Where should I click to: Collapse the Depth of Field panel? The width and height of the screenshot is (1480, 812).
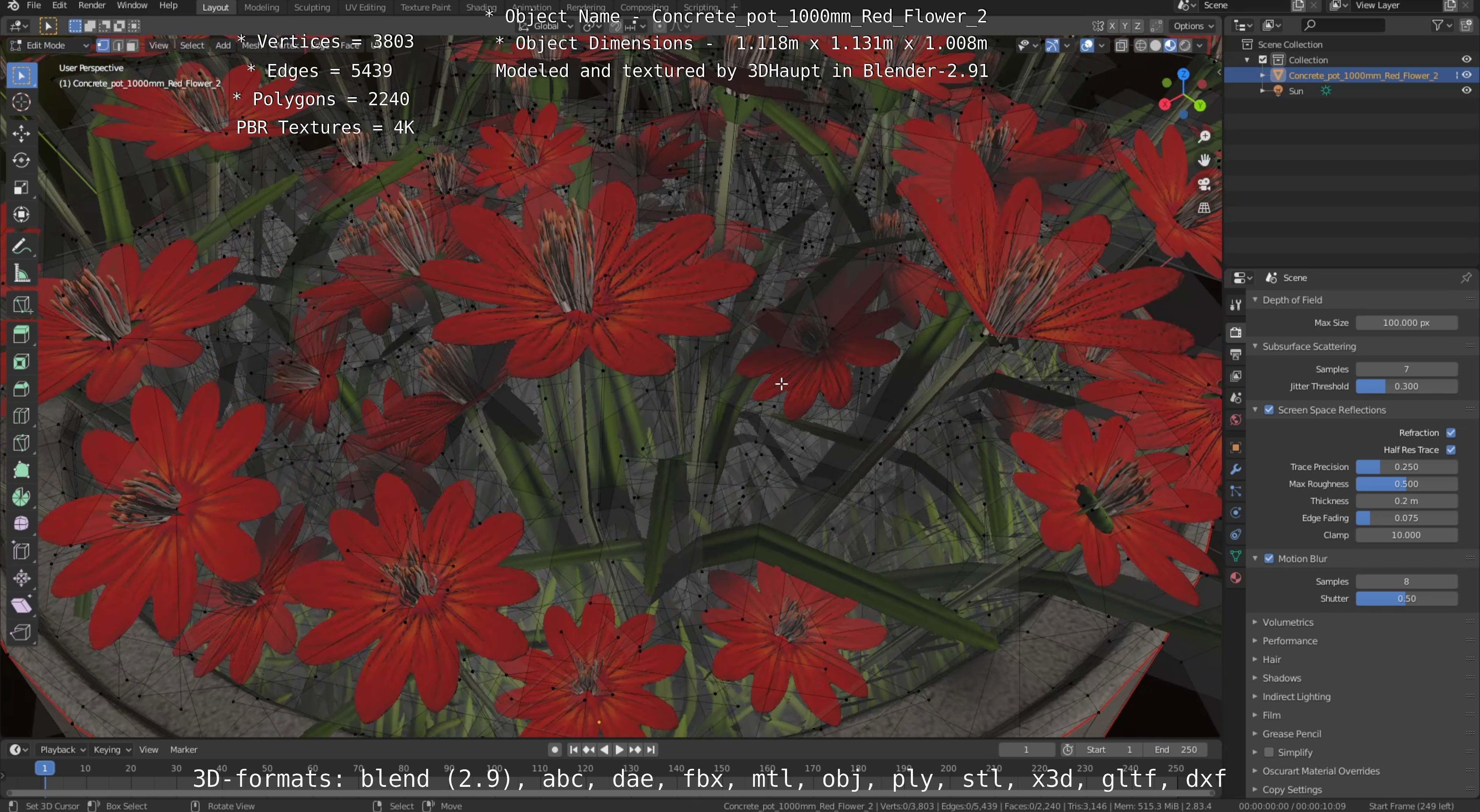pyautogui.click(x=1292, y=300)
